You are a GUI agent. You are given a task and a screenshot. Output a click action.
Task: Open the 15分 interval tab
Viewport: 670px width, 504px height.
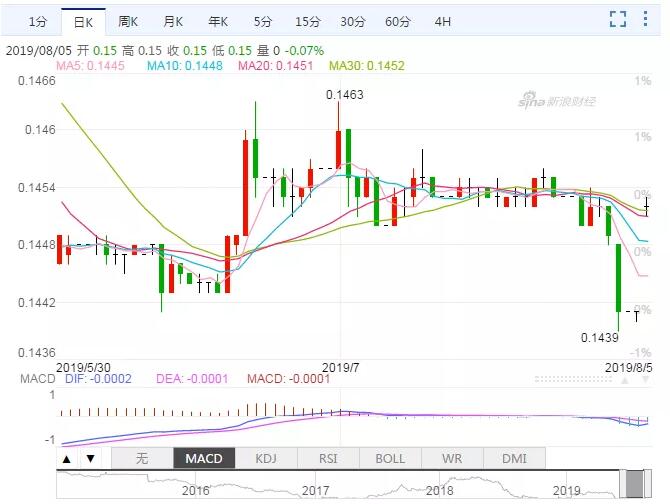(x=308, y=21)
